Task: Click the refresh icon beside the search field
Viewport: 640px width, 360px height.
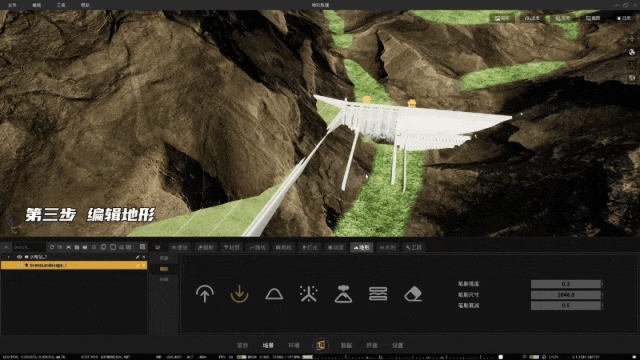Action: pos(52,247)
